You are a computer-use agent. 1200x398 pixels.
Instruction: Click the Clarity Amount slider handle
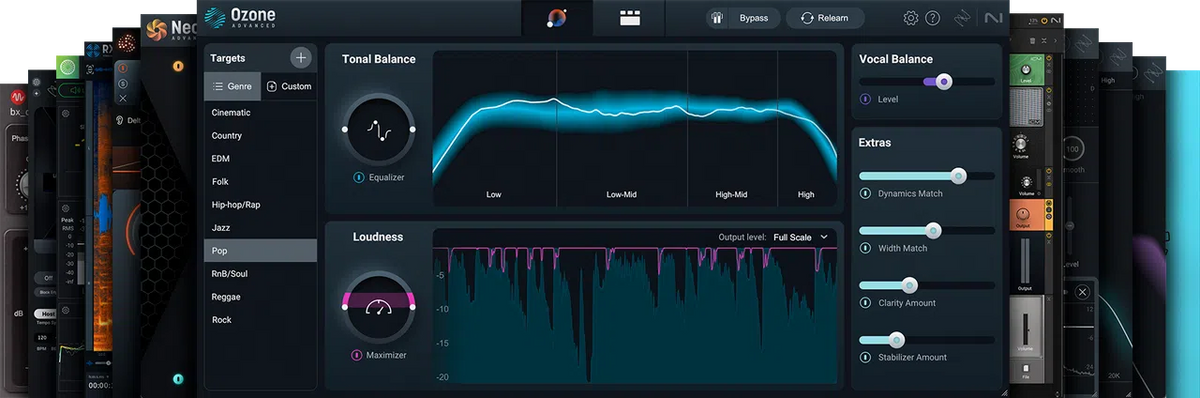(909, 285)
